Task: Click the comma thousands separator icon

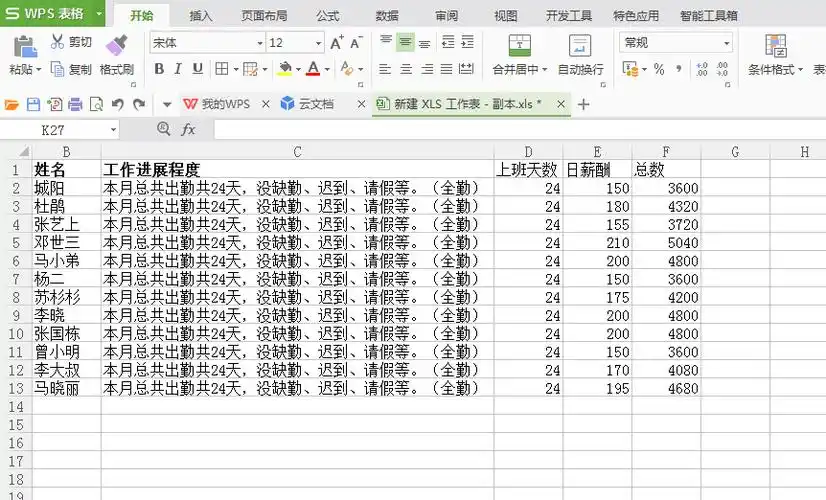Action: pos(679,69)
